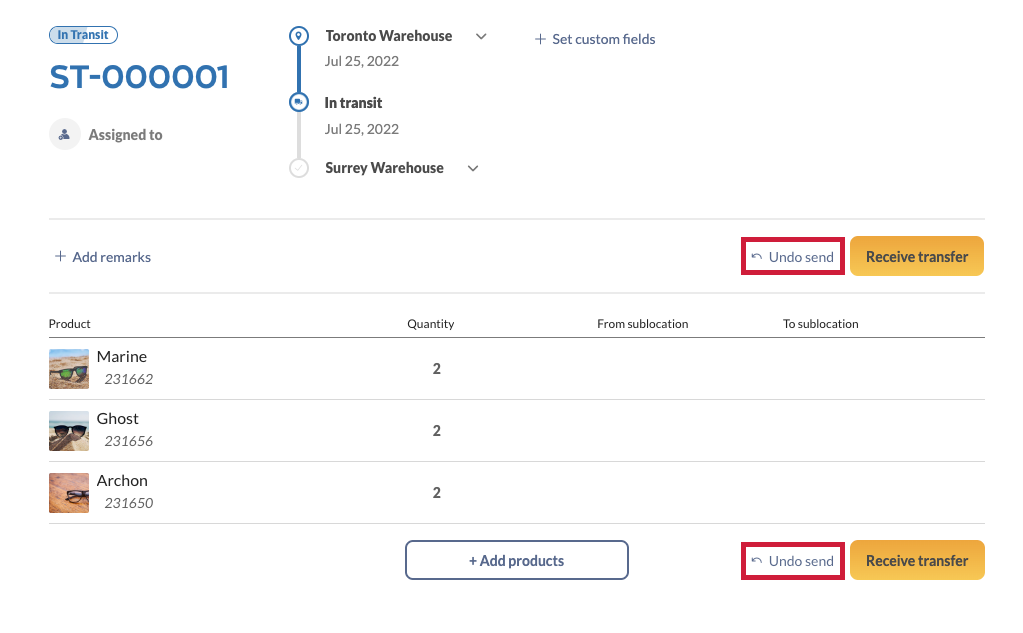Click the Archon SKU 231650
The height and width of the screenshot is (633, 1023).
(x=129, y=503)
